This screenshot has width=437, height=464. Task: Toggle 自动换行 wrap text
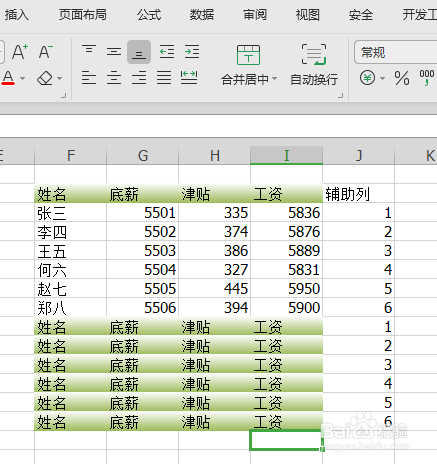pyautogui.click(x=314, y=64)
